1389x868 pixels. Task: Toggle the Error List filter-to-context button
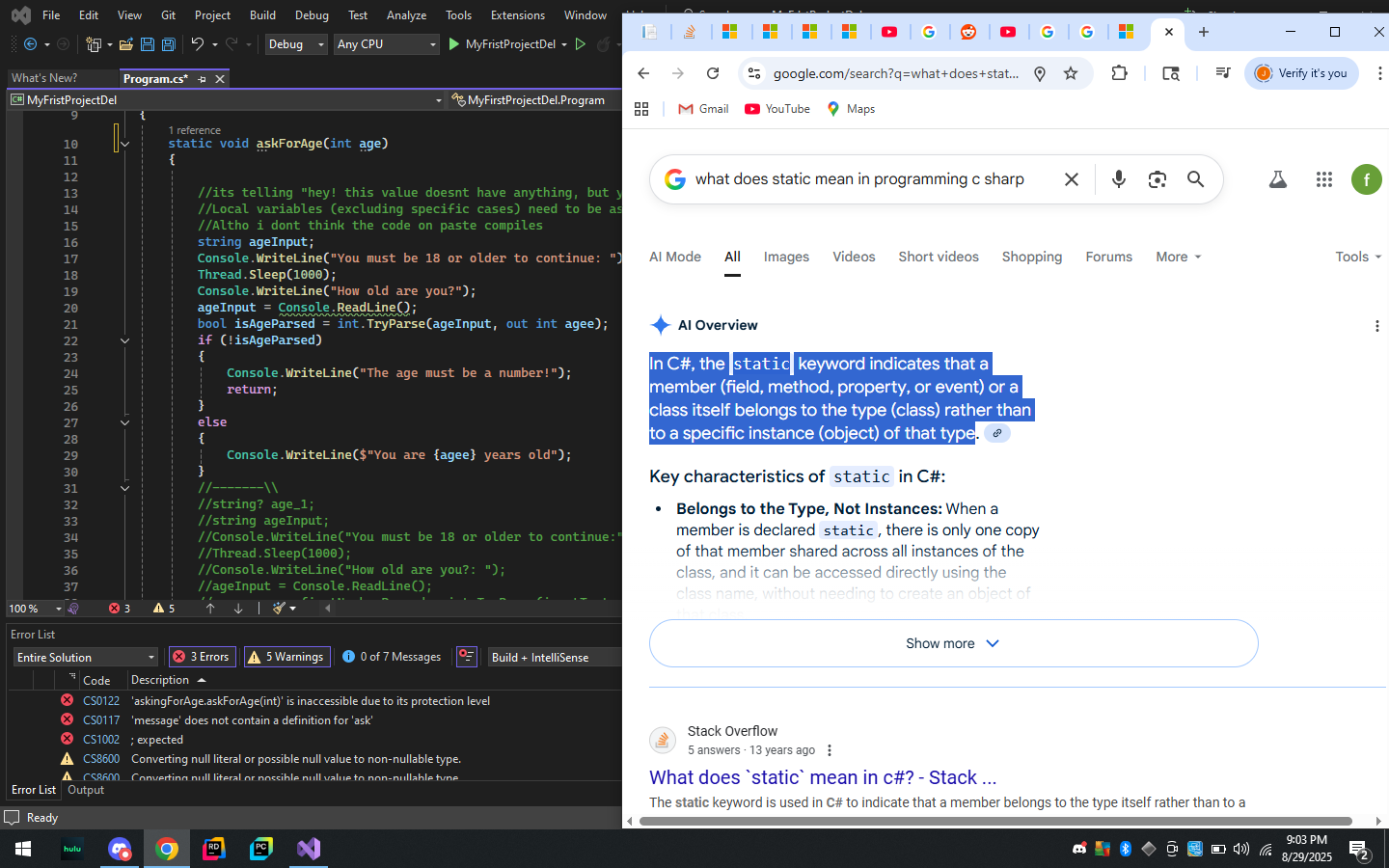coord(467,657)
